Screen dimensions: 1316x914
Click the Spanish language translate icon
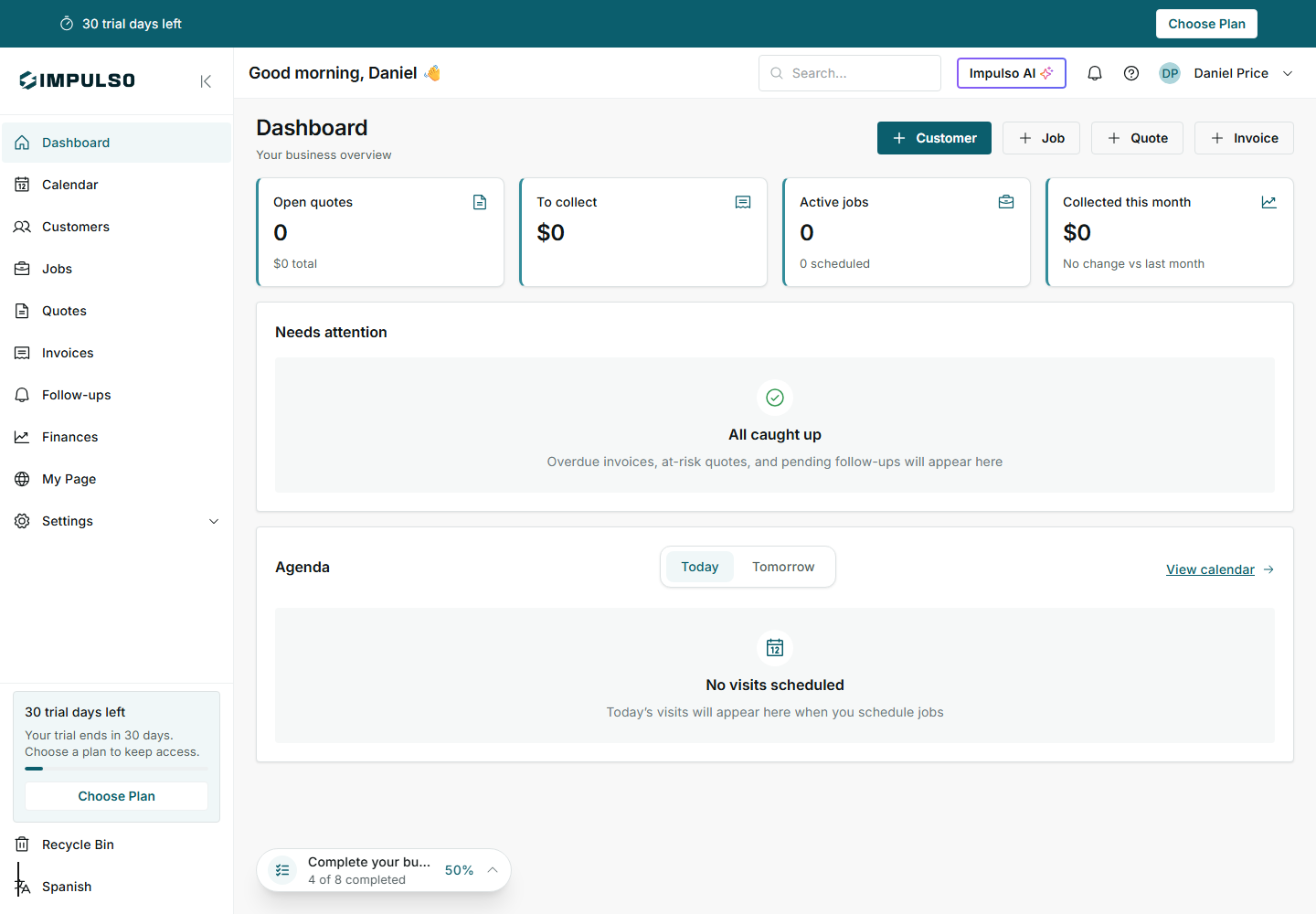22,887
